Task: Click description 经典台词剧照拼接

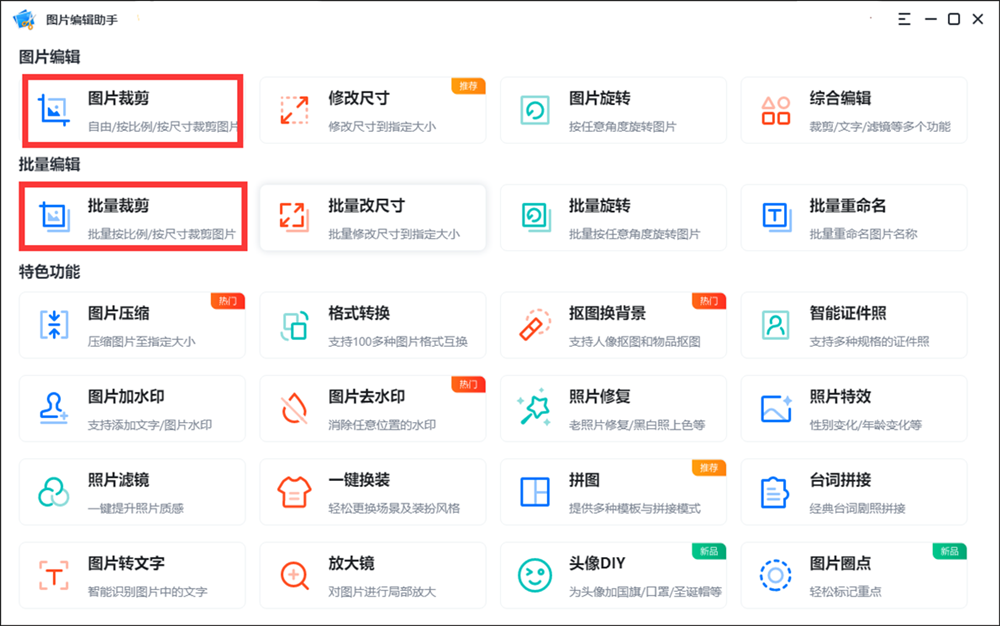Action: pos(858,509)
